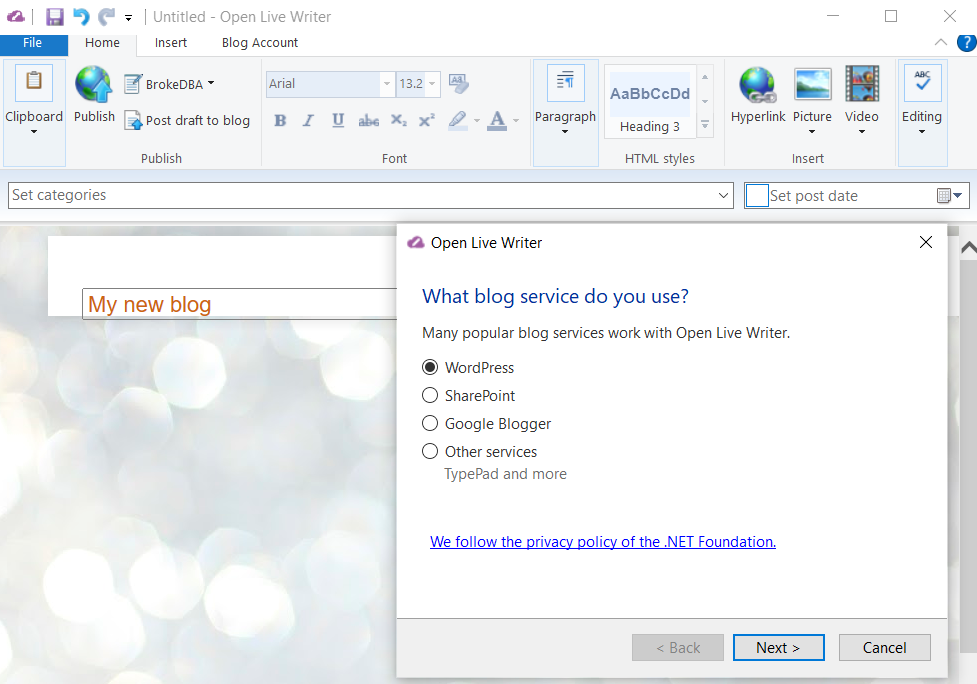Click the Set post date field

(x=857, y=196)
